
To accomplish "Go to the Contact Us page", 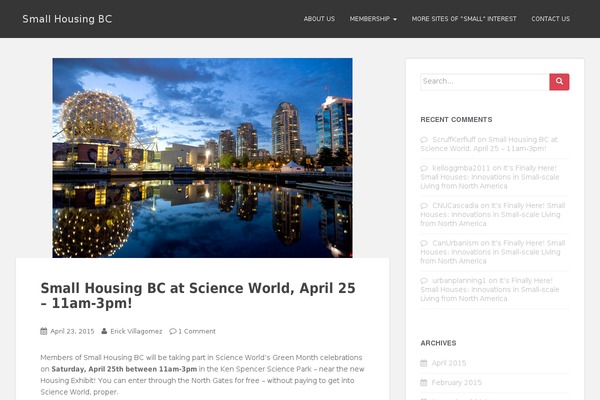I will coord(550,19).
